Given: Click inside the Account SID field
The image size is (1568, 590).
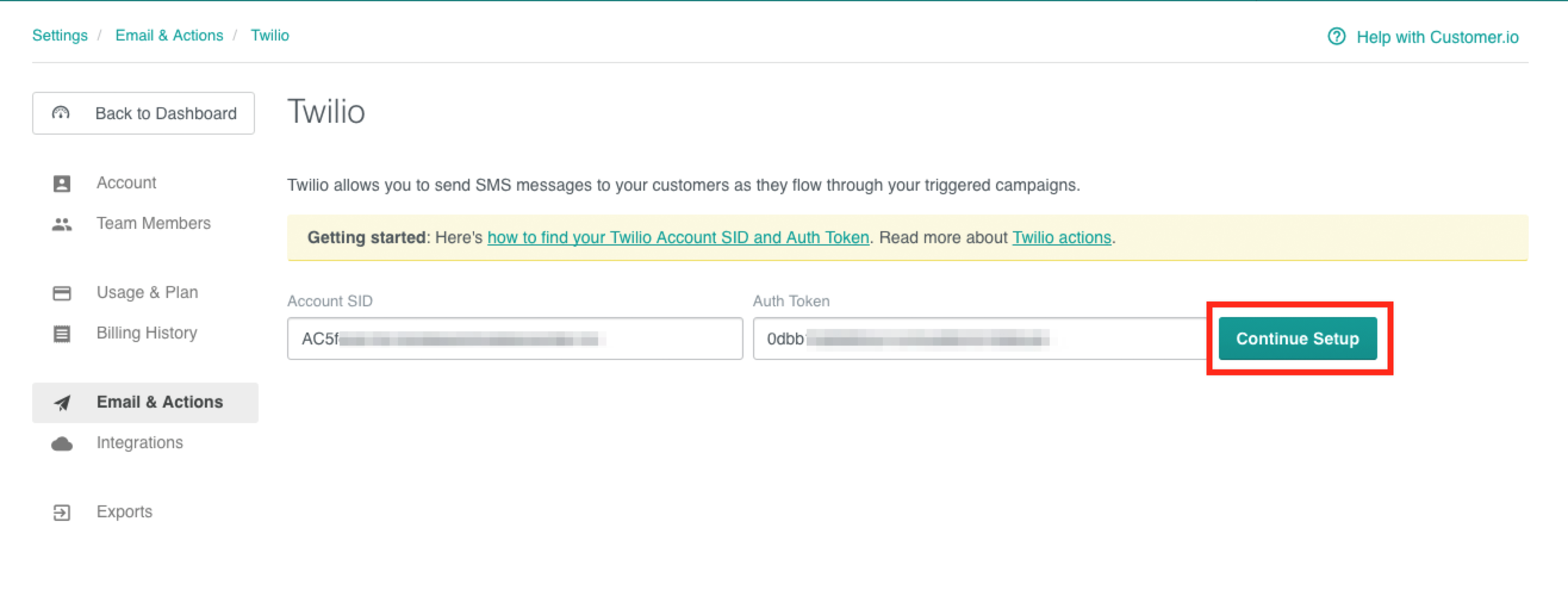Looking at the screenshot, I should pos(514,339).
